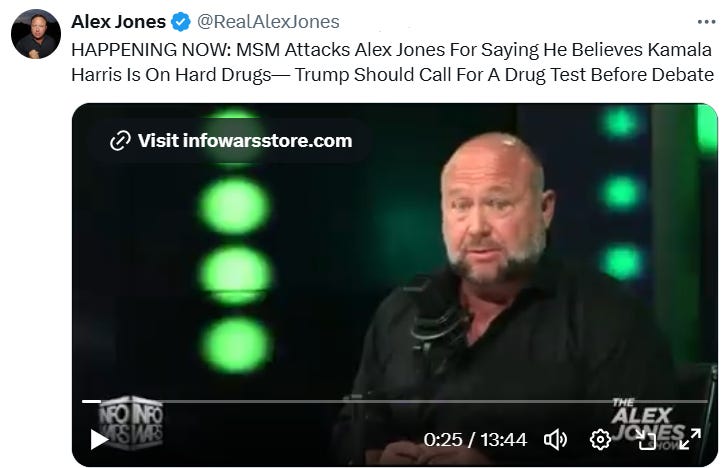
Task: Open the @RealAlexJones handle link
Action: tap(268, 22)
